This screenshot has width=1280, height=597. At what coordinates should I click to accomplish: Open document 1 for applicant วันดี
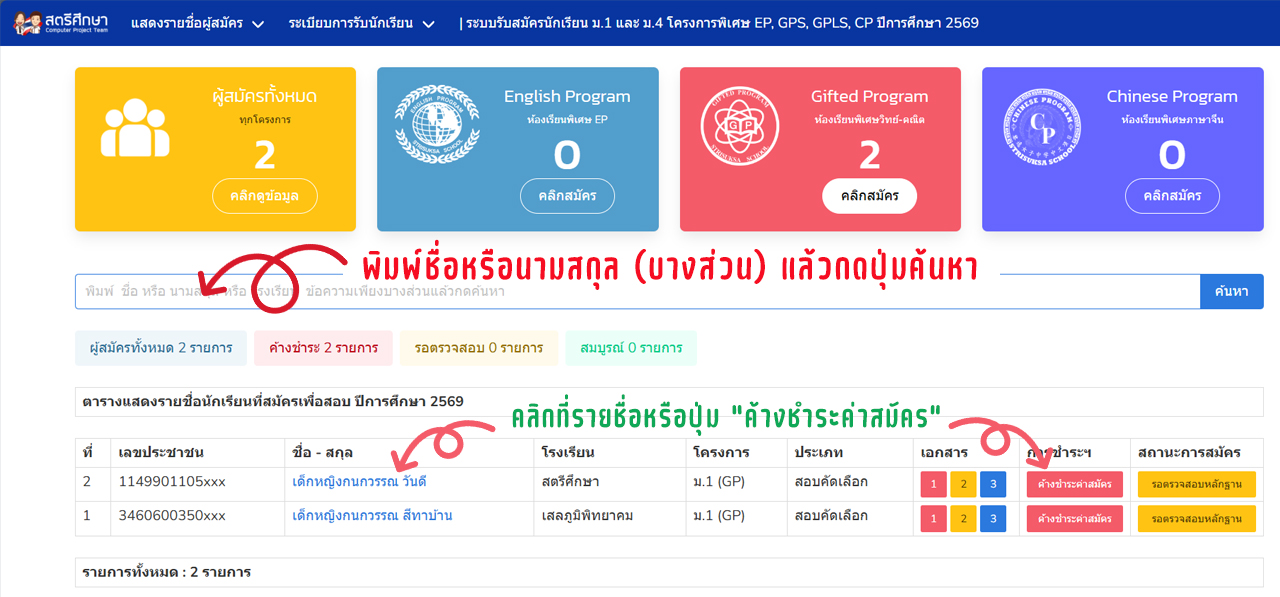pyautogui.click(x=933, y=484)
